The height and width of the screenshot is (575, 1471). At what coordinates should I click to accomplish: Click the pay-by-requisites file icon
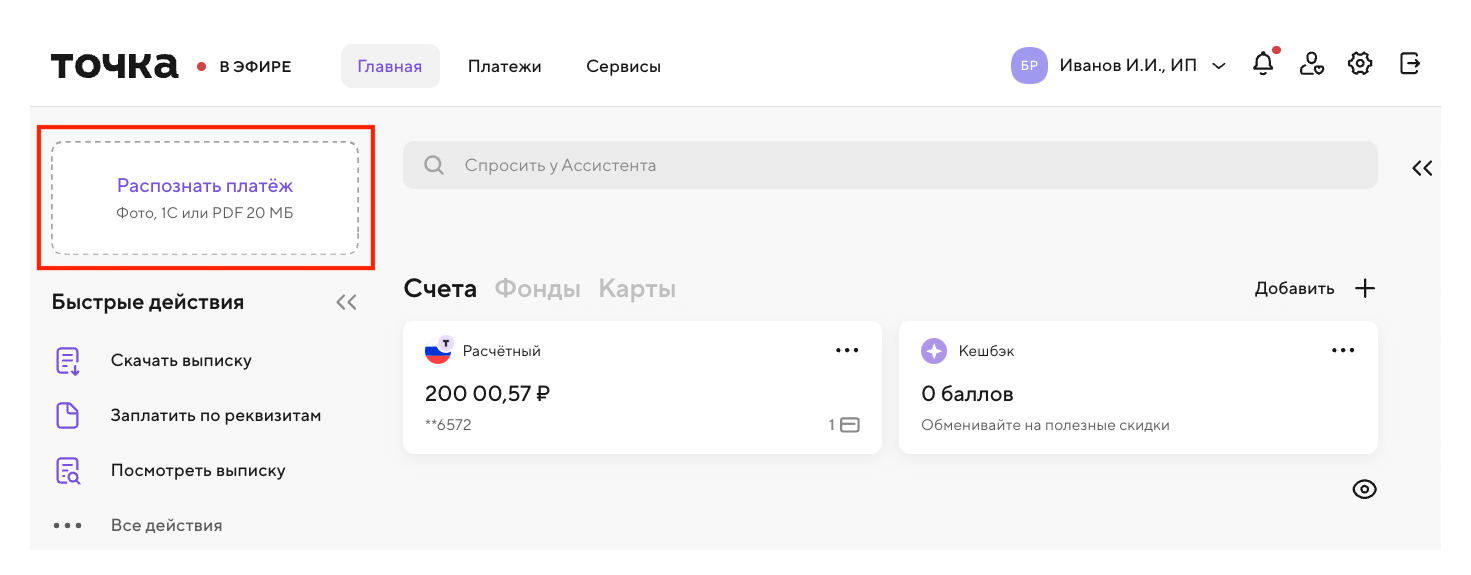67,416
